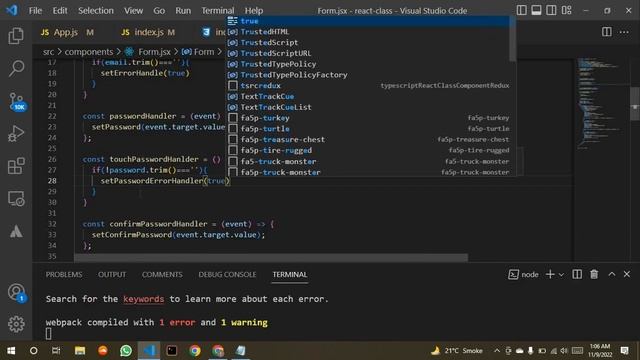Open the Selection menu
The height and width of the screenshot is (360, 640).
(96, 11)
